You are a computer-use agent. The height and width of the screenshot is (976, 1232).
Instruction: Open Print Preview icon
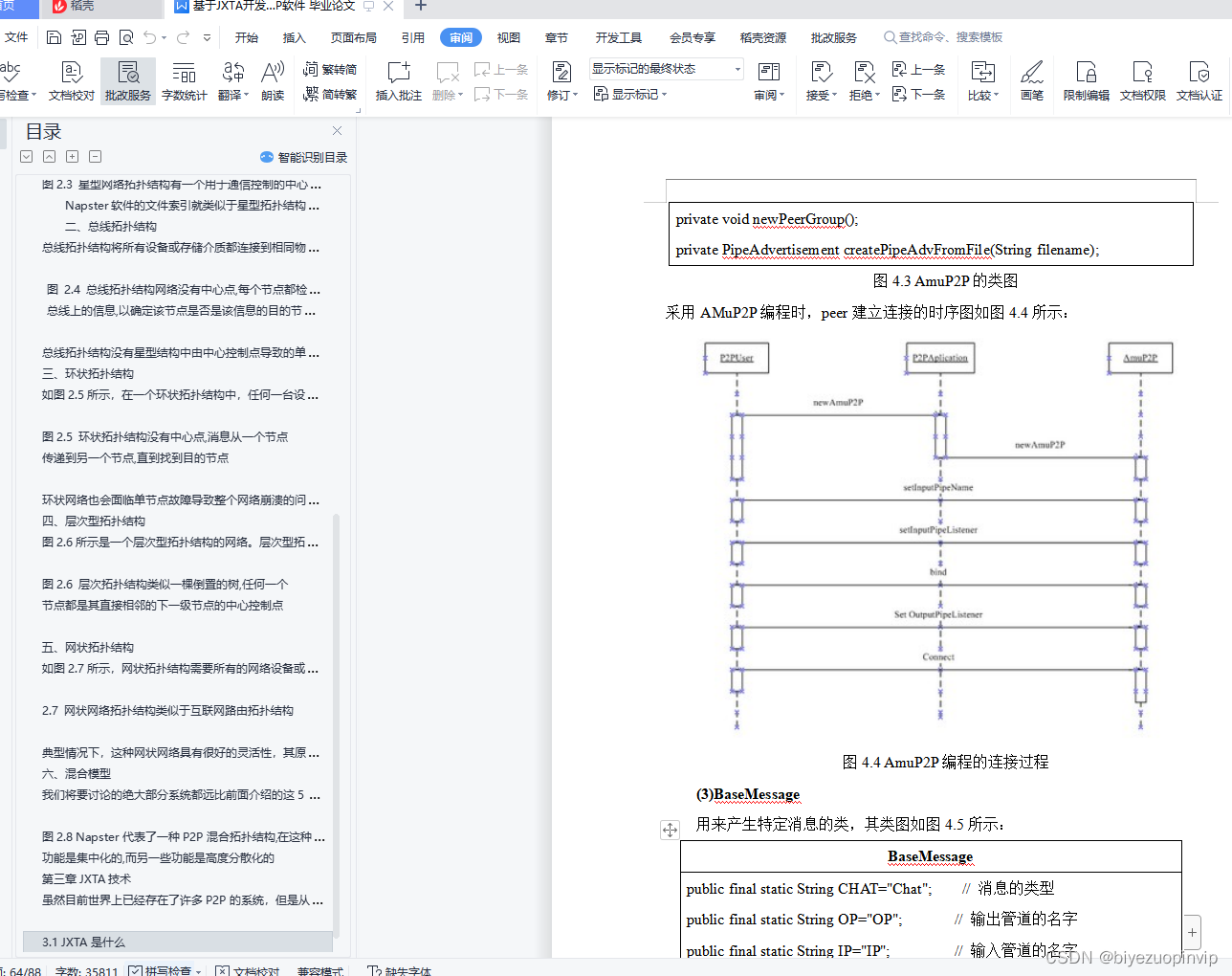click(x=126, y=37)
